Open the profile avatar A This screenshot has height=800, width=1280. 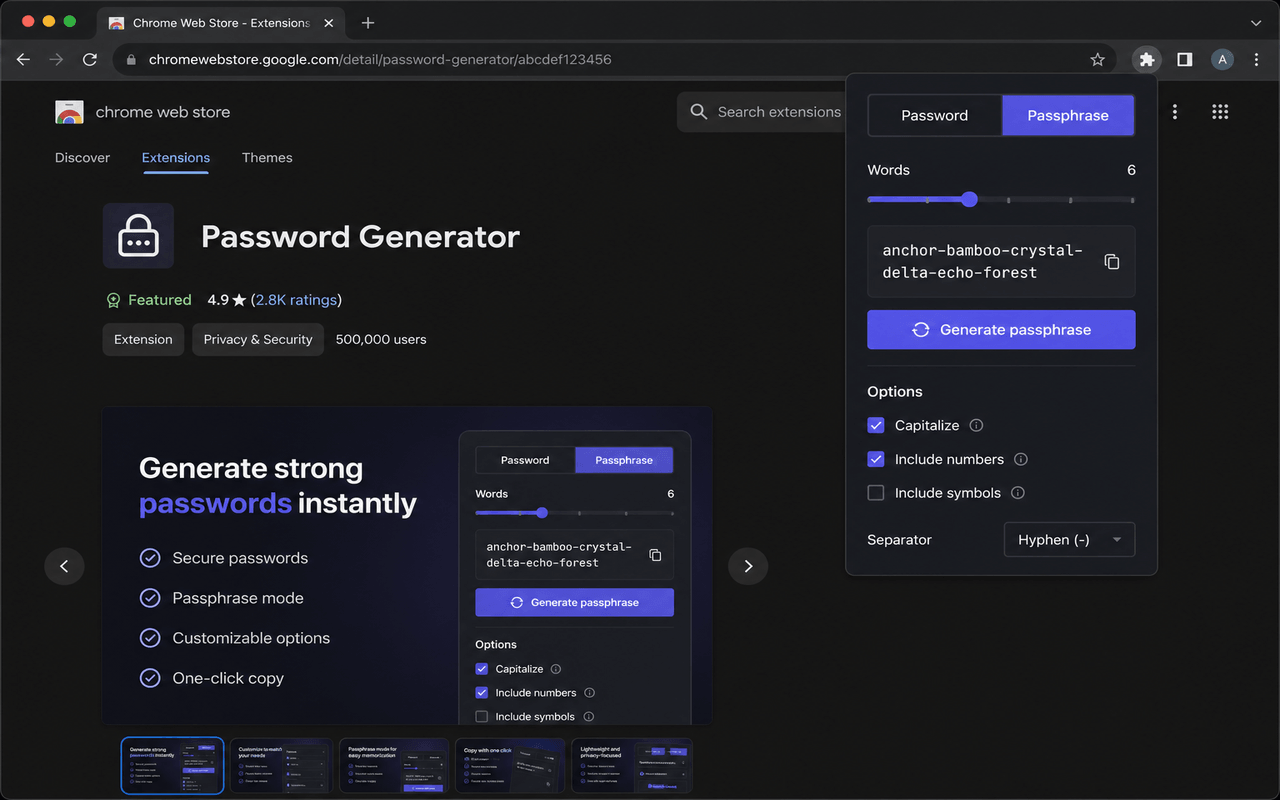click(1222, 60)
